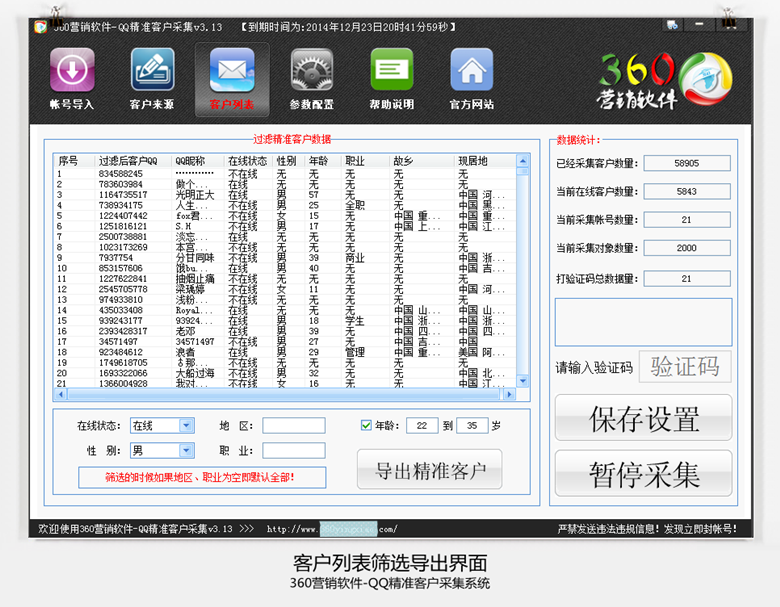780x607 pixels.
Task: Click the table scroll down arrow
Action: pyautogui.click(x=522, y=381)
